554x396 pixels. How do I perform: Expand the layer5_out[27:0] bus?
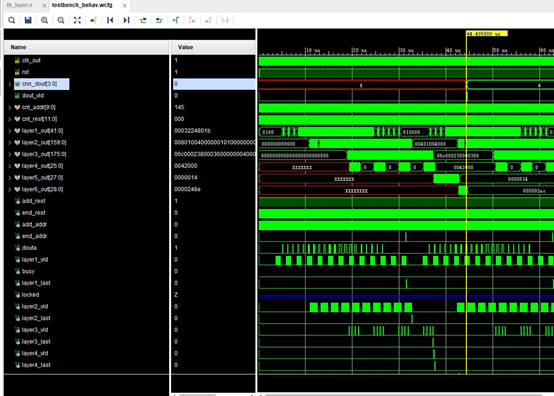coord(10,178)
